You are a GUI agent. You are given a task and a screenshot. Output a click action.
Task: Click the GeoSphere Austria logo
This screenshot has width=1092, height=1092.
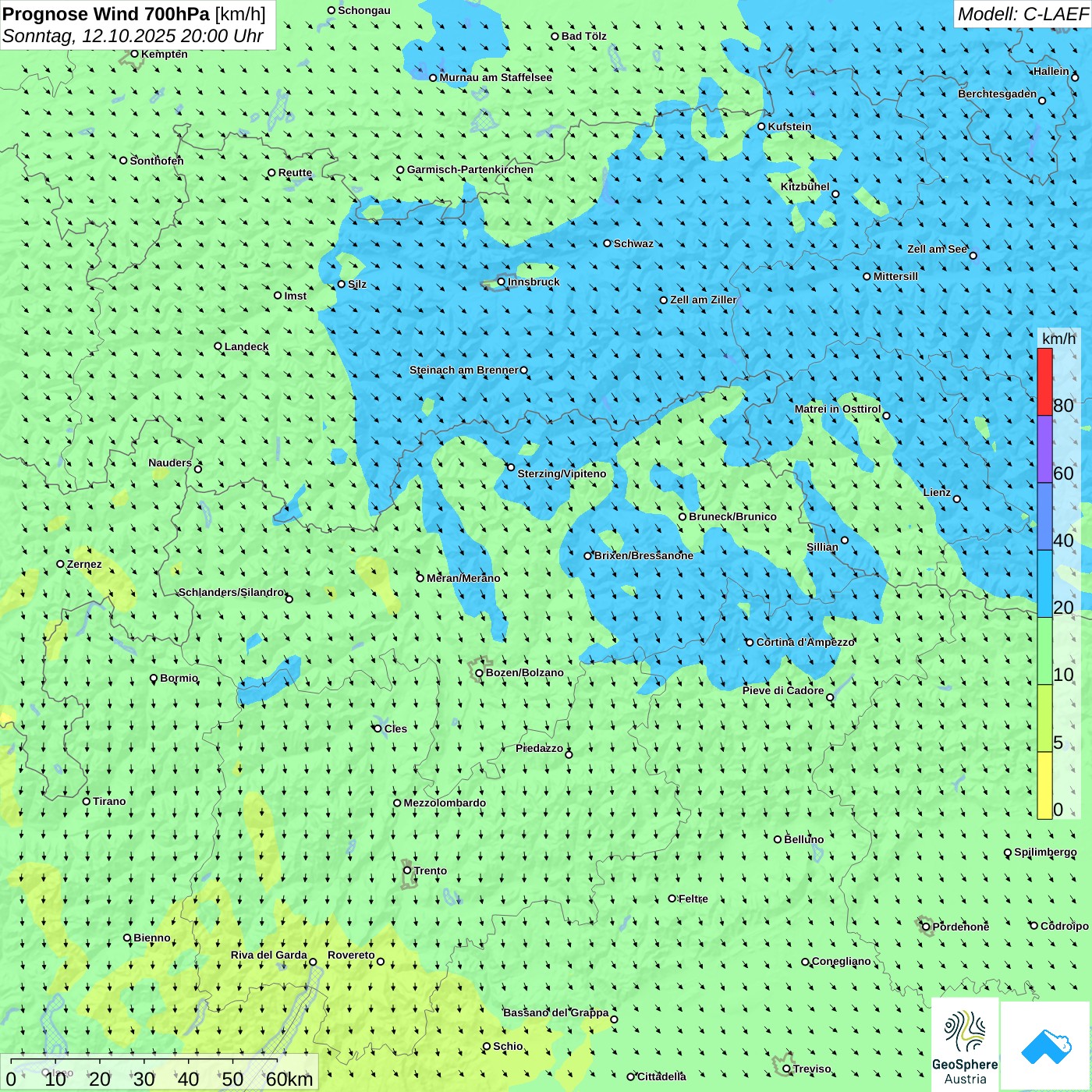coord(965,1045)
